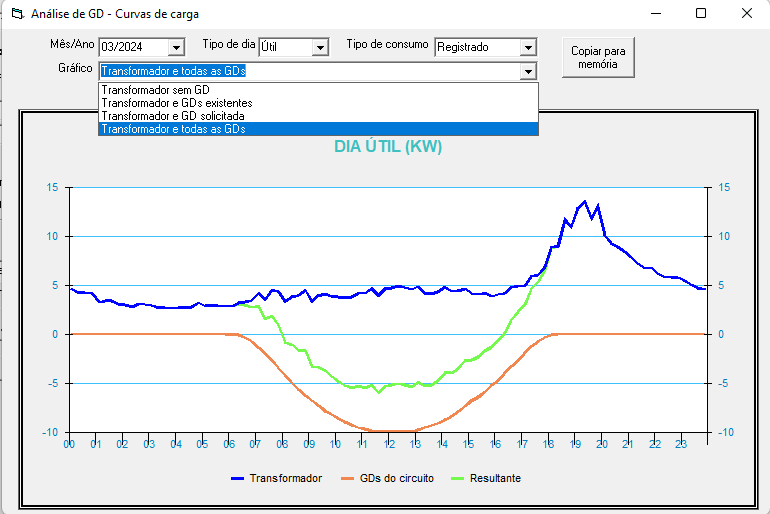Open the Mês/Ano dropdown arrow
Screen dimensions: 770x514
coord(177,47)
